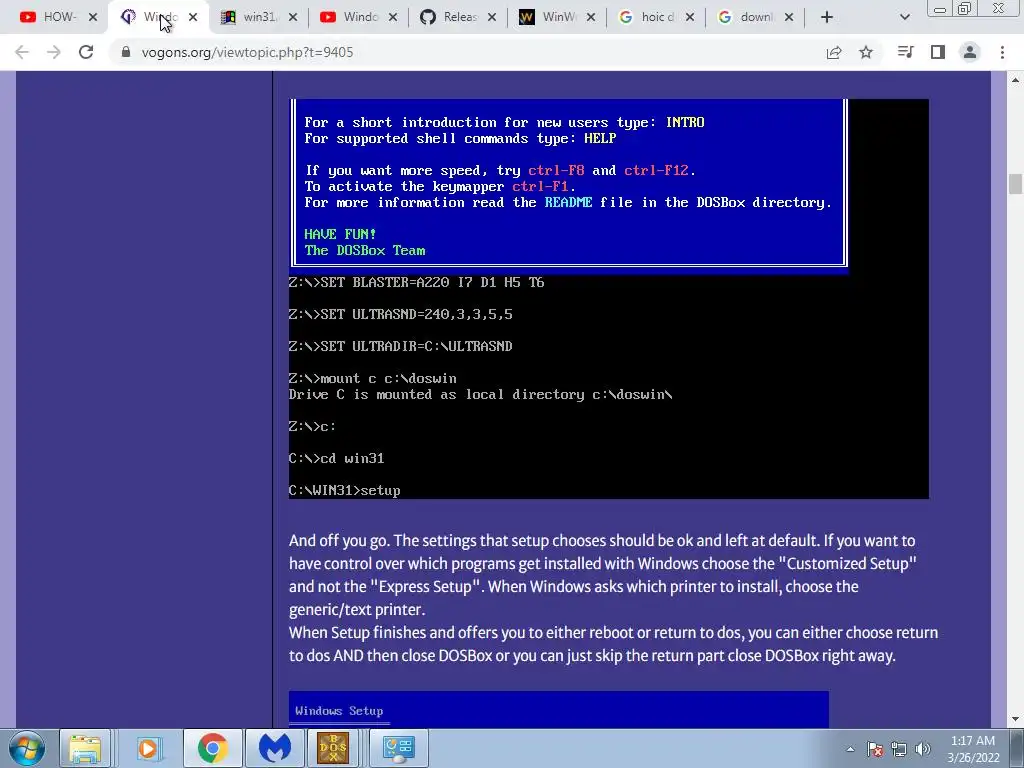Open Google Chrome from taskbar
Image resolution: width=1024 pixels, height=768 pixels.
coord(212,748)
